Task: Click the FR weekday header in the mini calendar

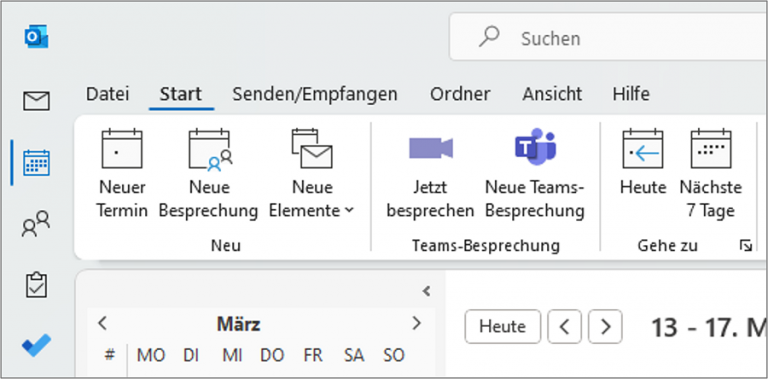Action: pos(312,355)
